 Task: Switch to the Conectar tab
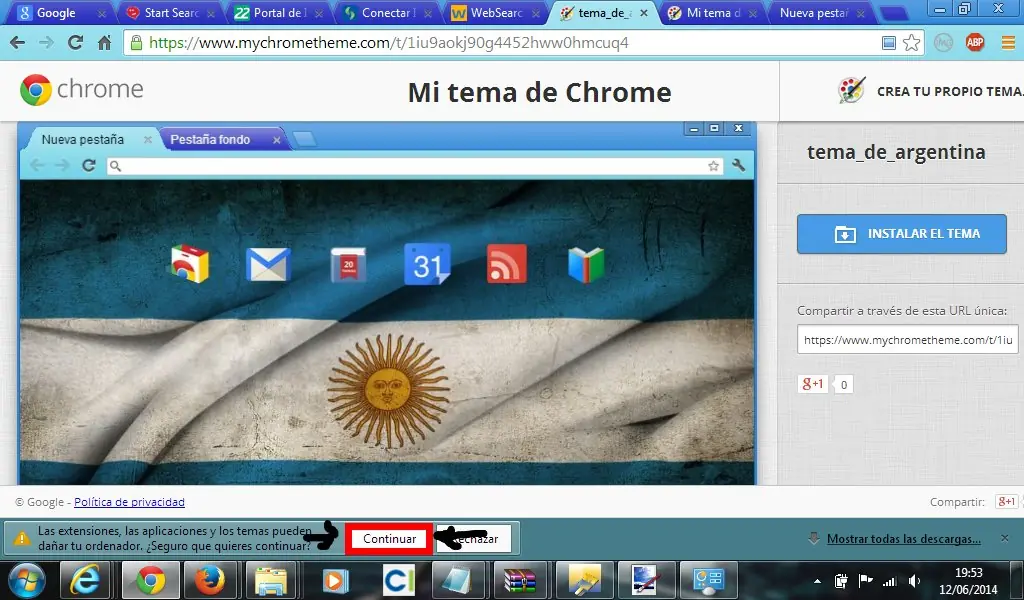pyautogui.click(x=388, y=12)
